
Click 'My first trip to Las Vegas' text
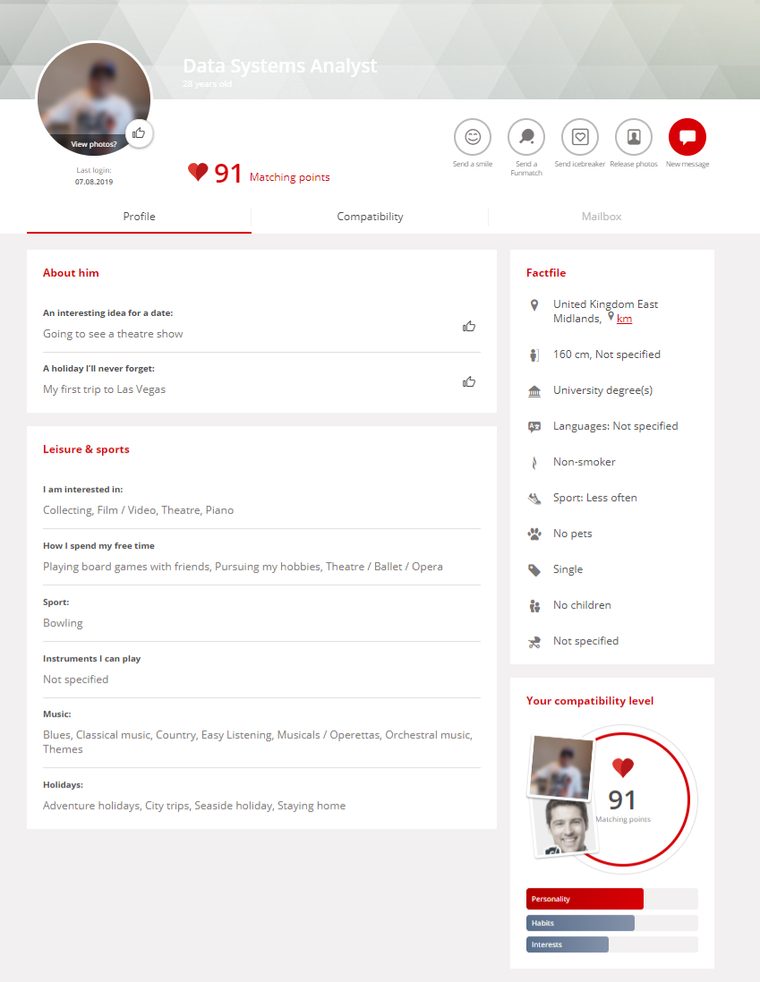tap(105, 389)
